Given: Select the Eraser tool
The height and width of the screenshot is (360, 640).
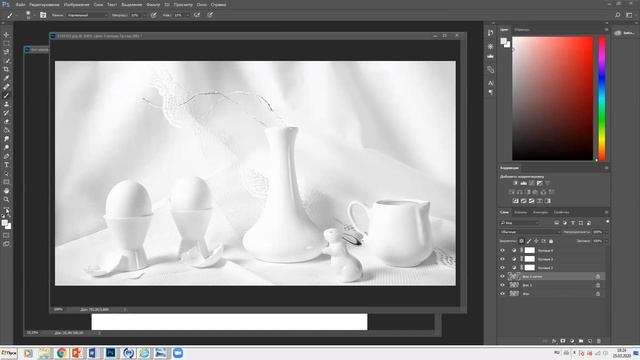Looking at the screenshot, I should pos(6,122).
